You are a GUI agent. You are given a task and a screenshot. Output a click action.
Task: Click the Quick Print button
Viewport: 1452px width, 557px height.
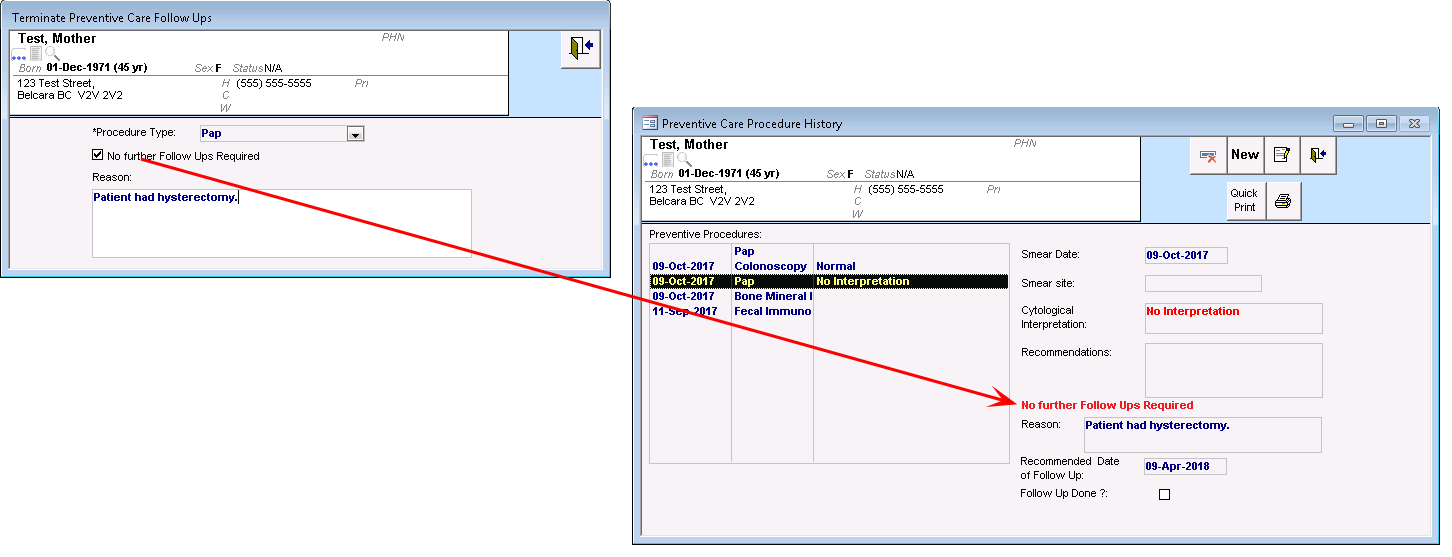point(1245,201)
